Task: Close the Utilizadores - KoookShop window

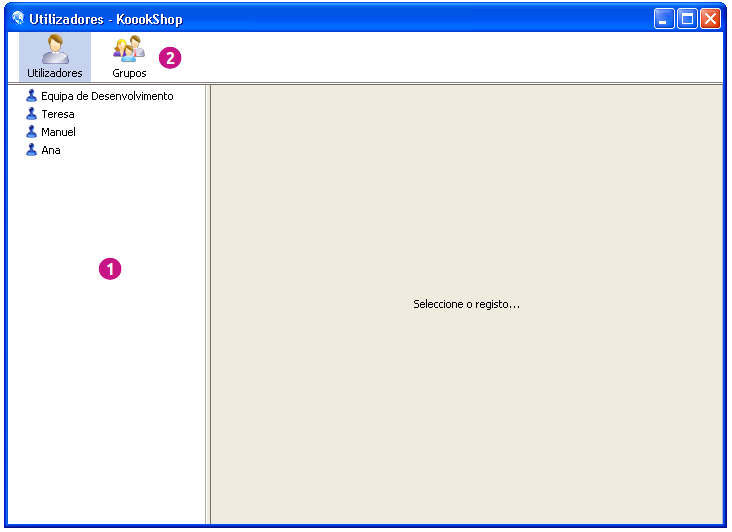Action: click(x=711, y=19)
